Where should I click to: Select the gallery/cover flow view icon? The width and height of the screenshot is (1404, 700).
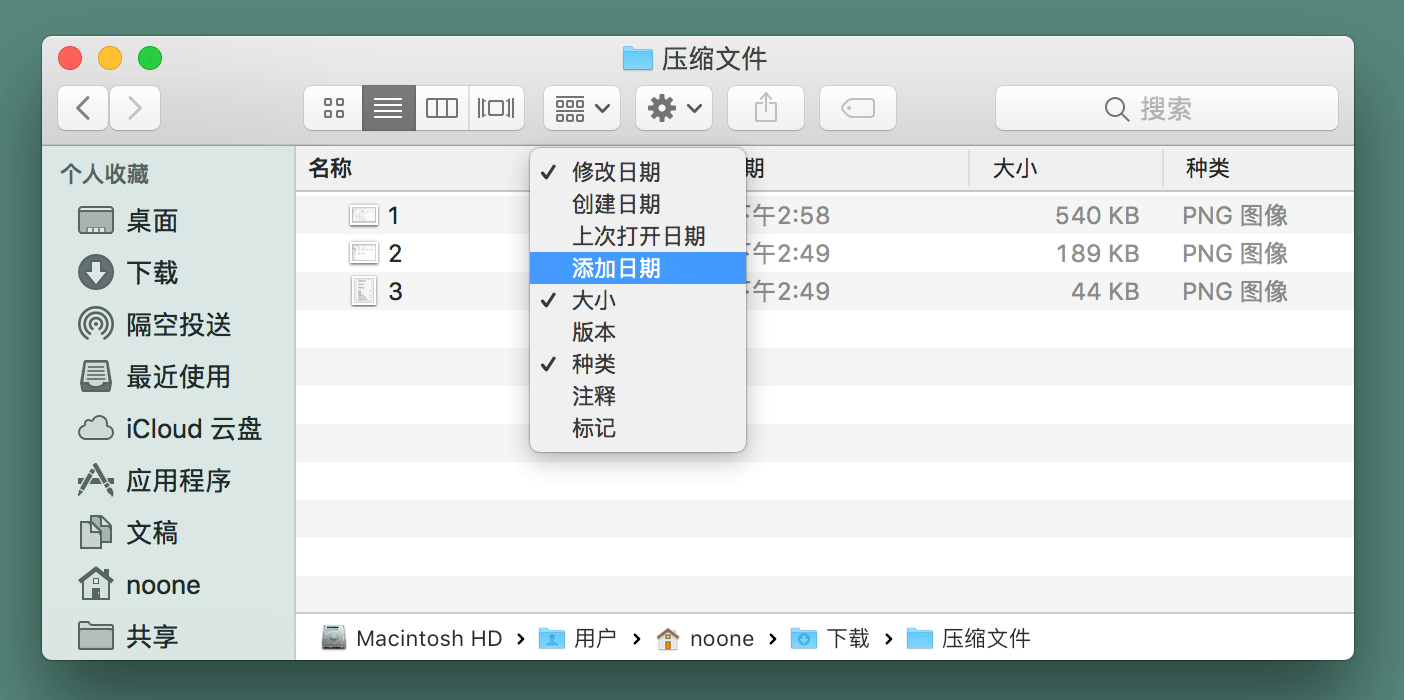click(x=496, y=108)
